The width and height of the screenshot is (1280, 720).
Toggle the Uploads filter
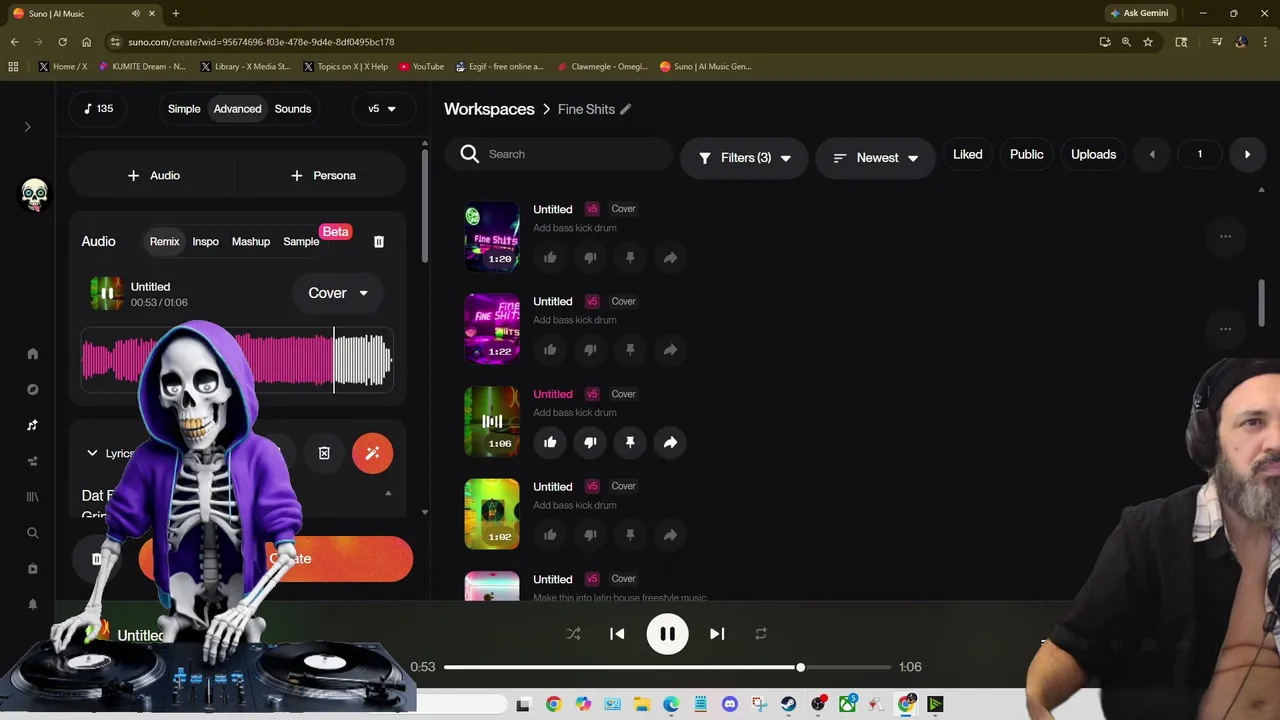coord(1093,154)
